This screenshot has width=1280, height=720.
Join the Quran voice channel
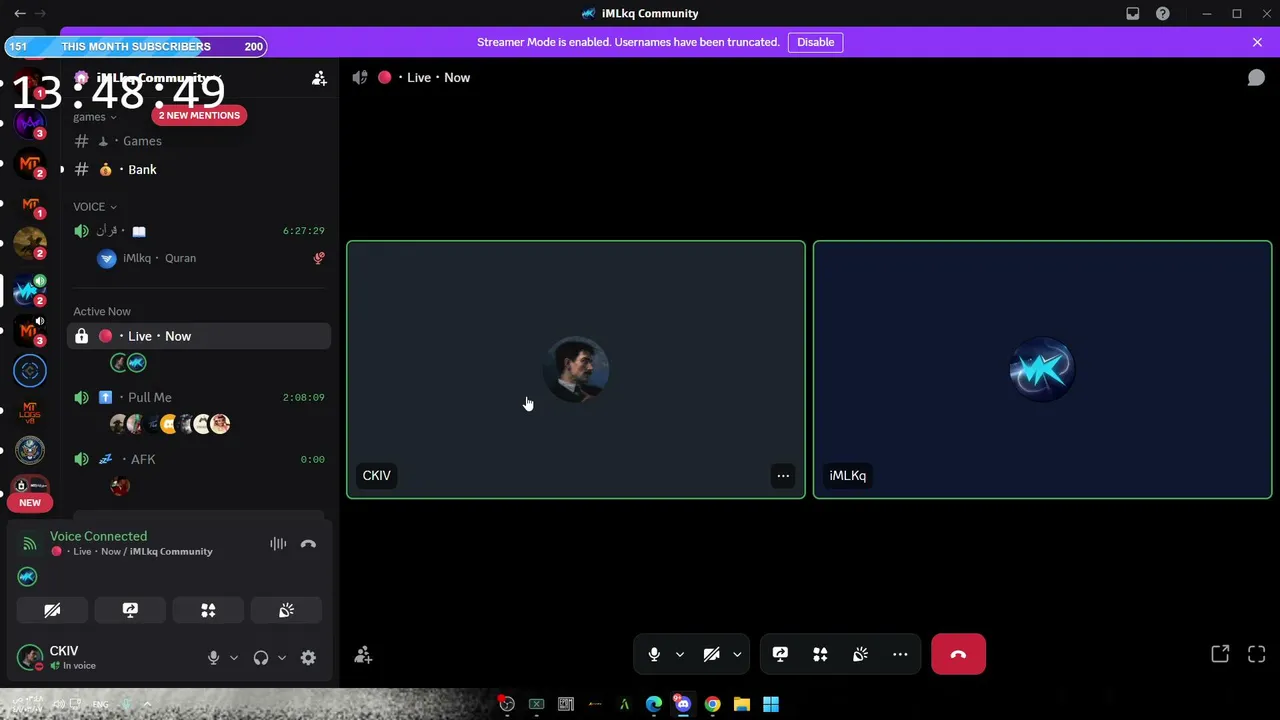[199, 231]
